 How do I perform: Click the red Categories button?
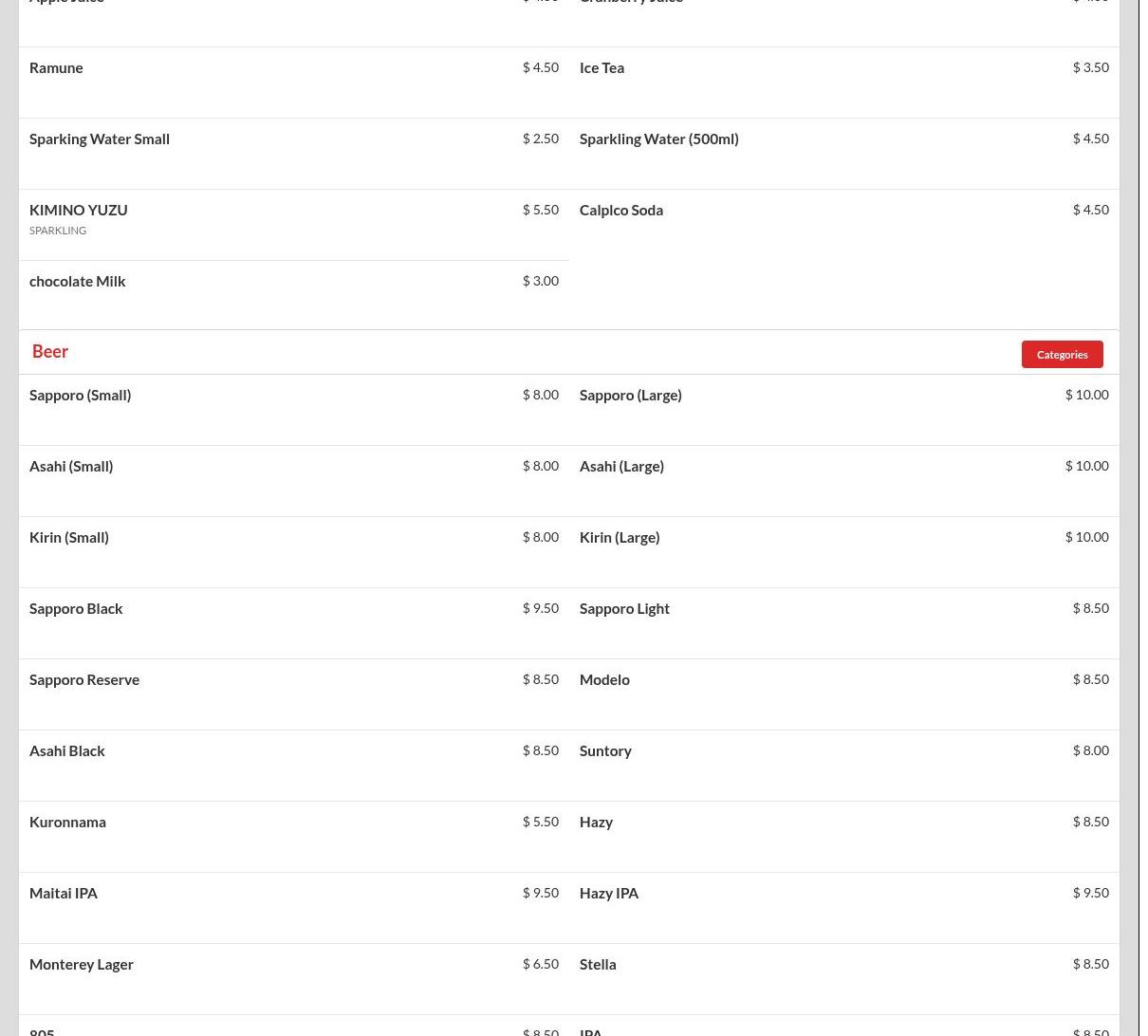(x=1062, y=354)
